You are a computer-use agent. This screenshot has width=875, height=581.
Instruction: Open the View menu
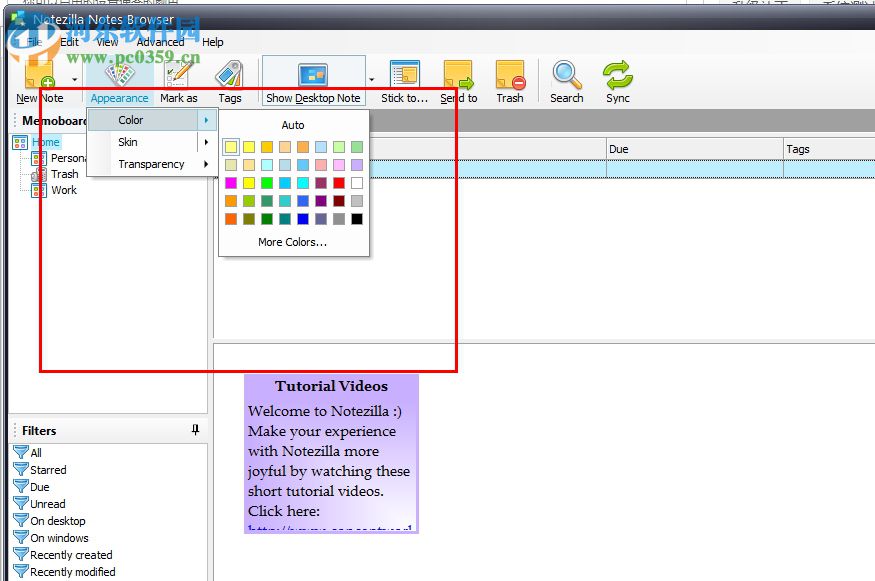tap(107, 42)
